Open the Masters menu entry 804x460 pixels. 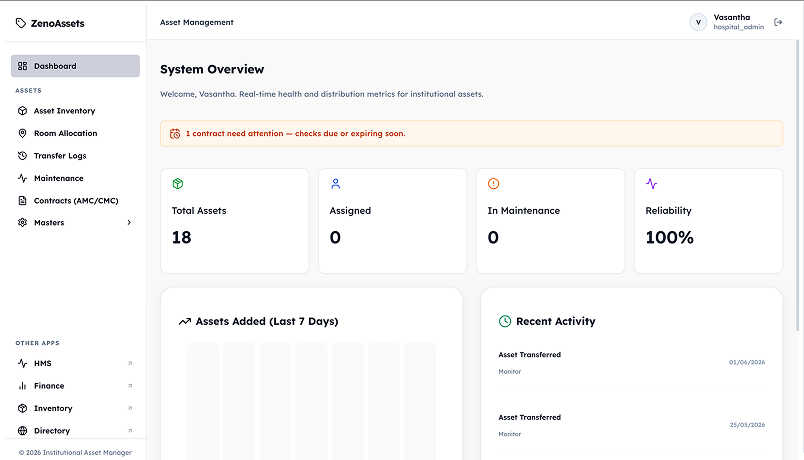click(x=75, y=223)
